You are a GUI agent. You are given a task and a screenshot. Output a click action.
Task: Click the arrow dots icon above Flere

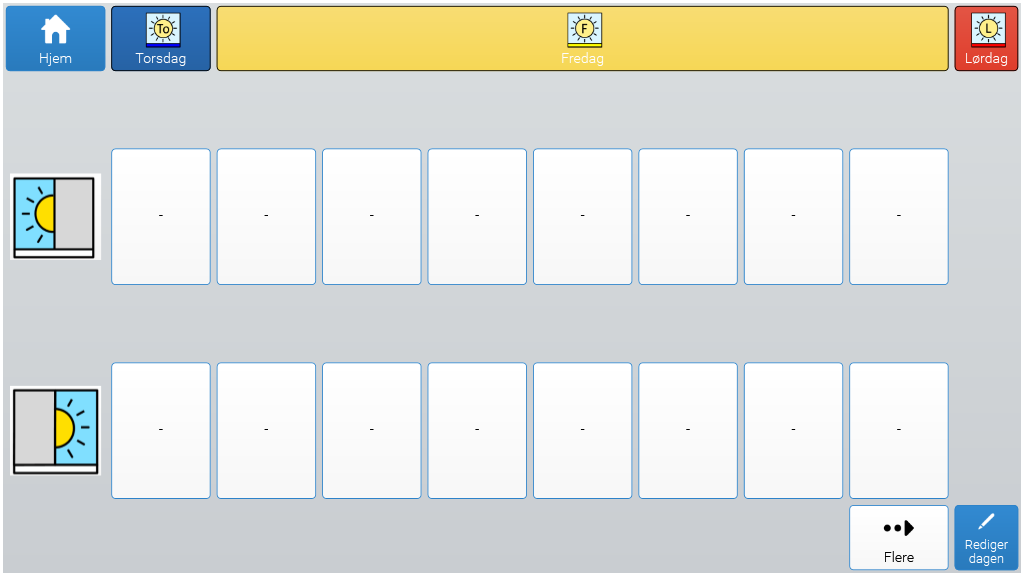899,528
